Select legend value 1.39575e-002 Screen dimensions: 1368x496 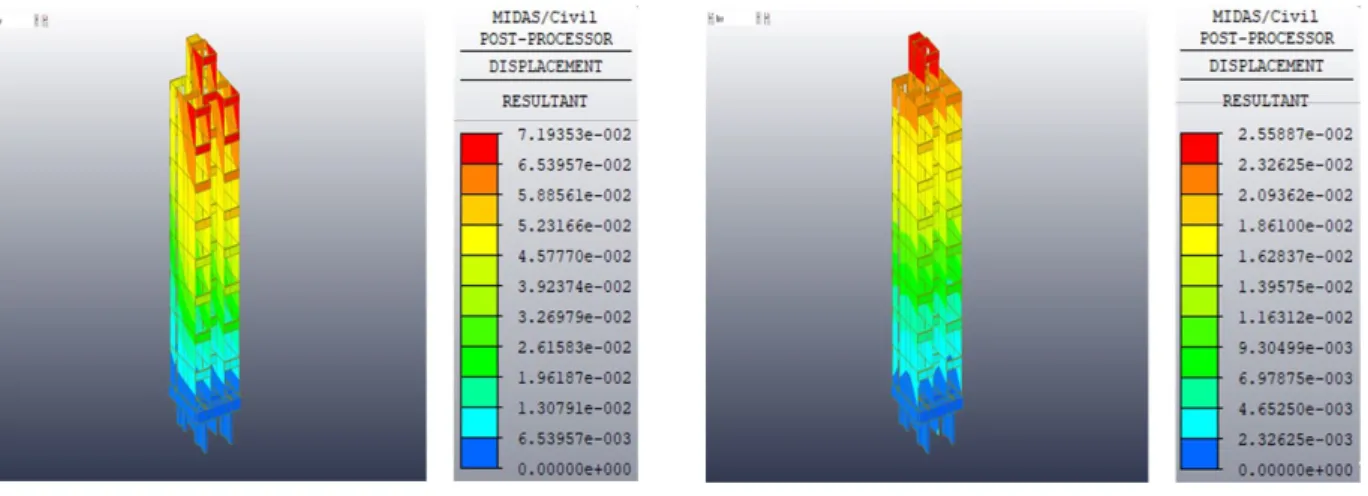pos(1293,286)
